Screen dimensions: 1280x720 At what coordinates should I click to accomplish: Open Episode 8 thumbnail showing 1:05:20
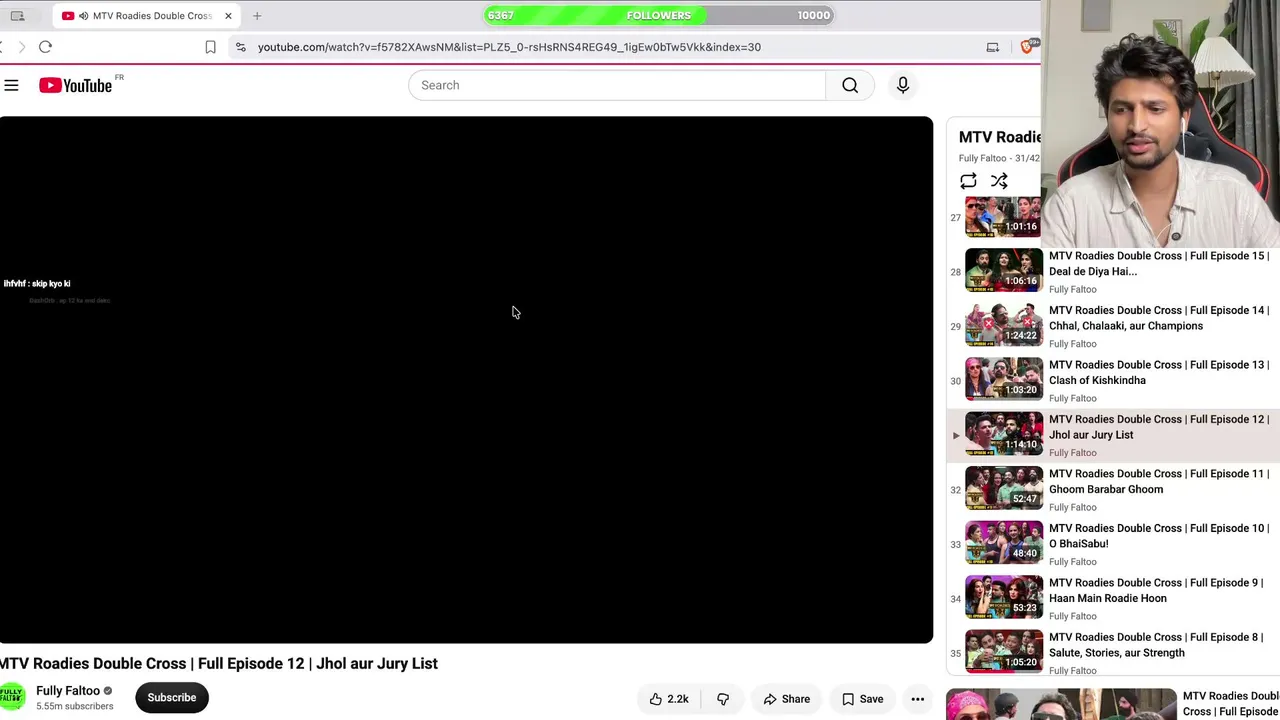(x=1003, y=651)
